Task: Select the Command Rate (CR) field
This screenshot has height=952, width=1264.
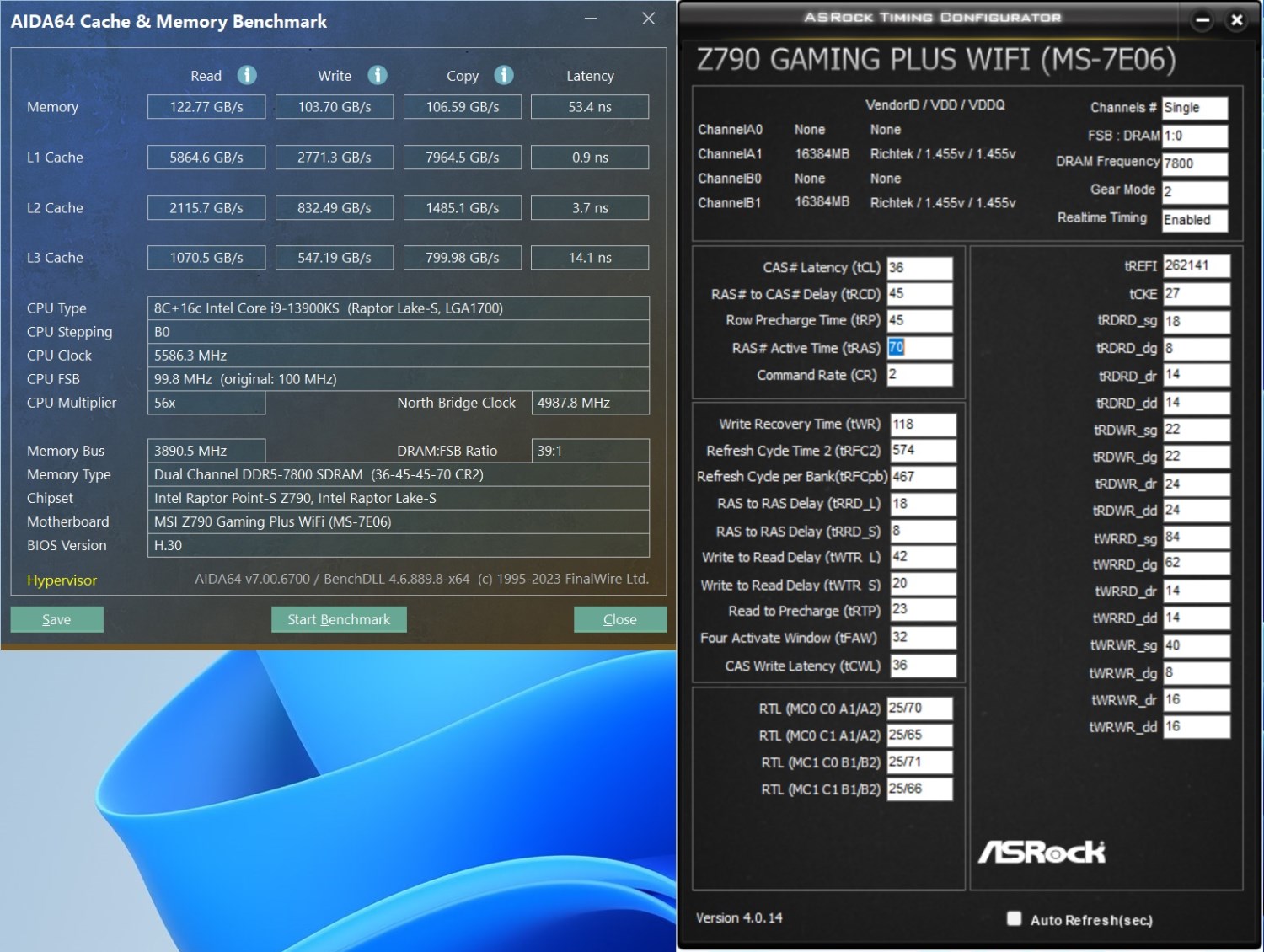Action: pos(919,375)
